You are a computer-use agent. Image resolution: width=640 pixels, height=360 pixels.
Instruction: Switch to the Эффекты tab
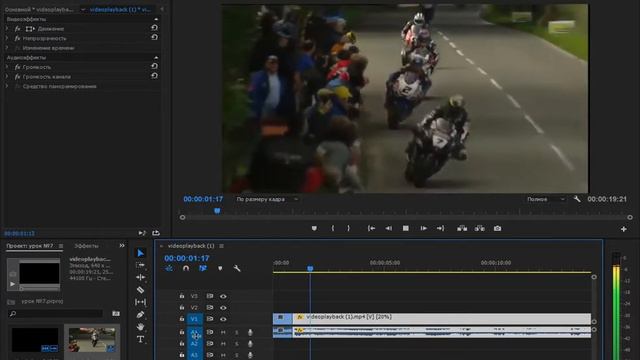pyautogui.click(x=86, y=246)
